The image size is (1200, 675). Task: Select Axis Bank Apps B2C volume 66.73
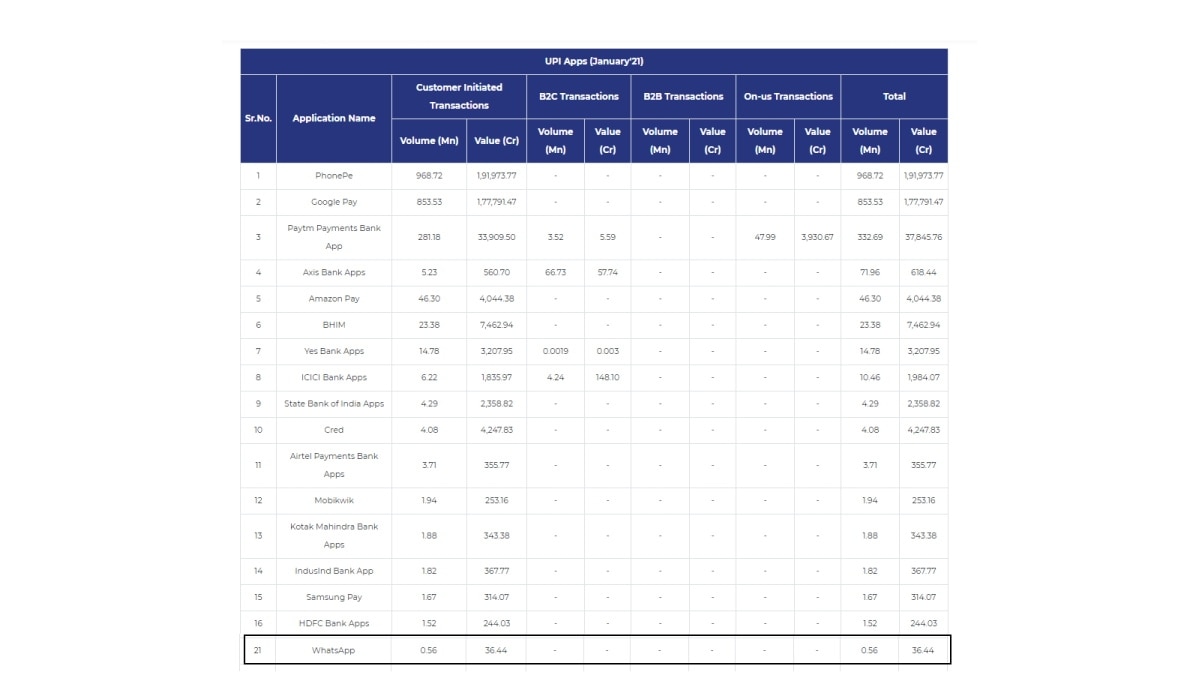(x=555, y=272)
